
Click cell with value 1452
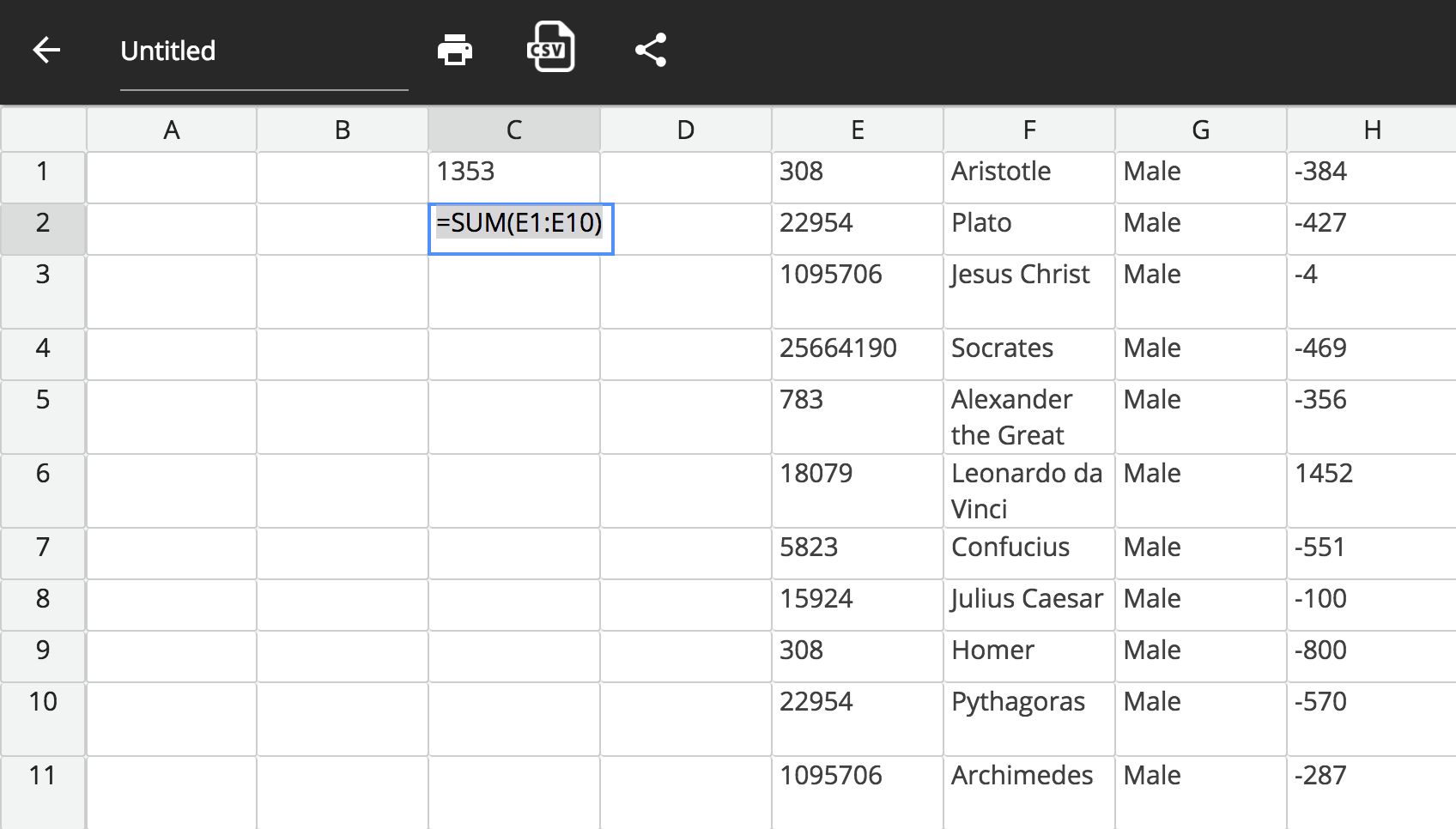coord(1371,490)
